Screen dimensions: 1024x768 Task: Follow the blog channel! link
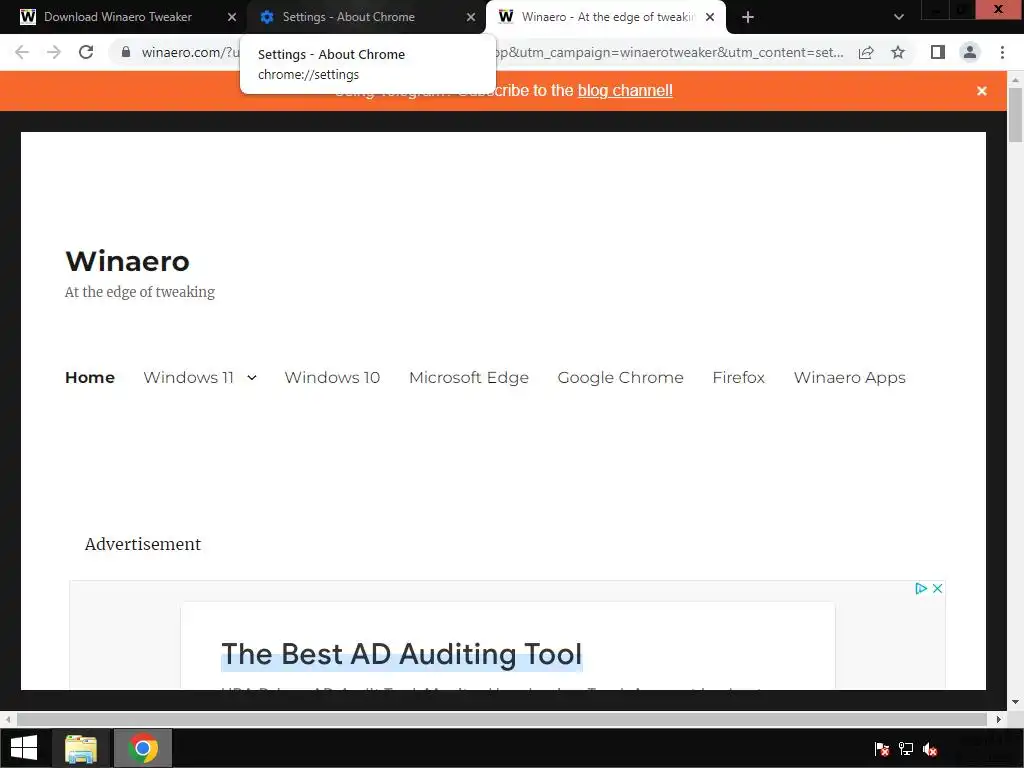625,91
